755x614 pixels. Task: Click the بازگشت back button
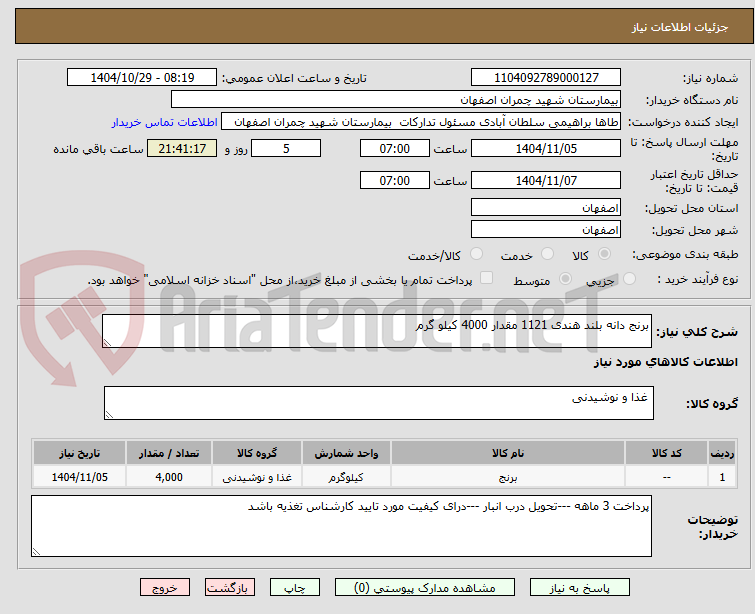coord(230,588)
